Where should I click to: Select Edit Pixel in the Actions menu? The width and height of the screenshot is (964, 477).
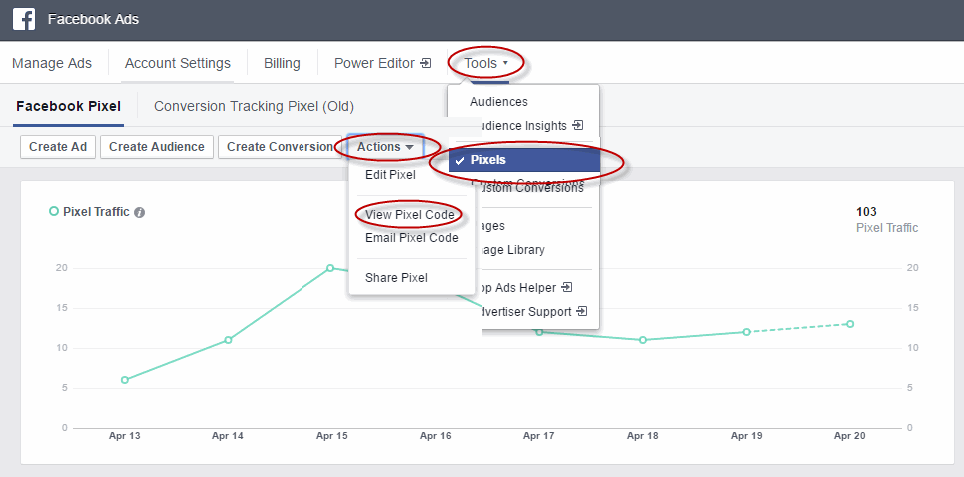tap(390, 175)
